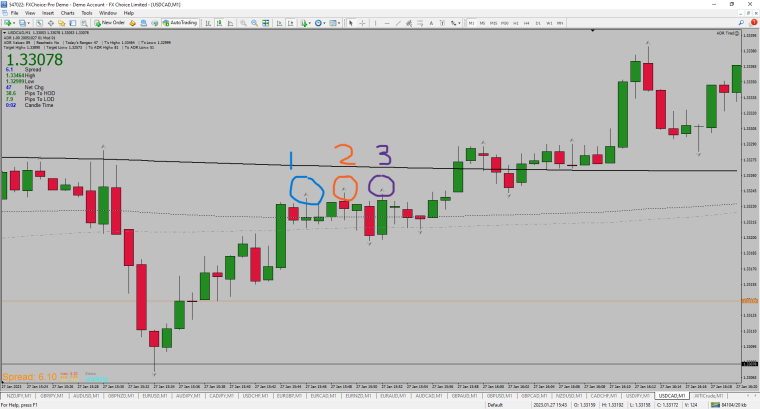This screenshot has height=409, width=760.
Task: Zoom in on the chart
Action: tap(243, 23)
